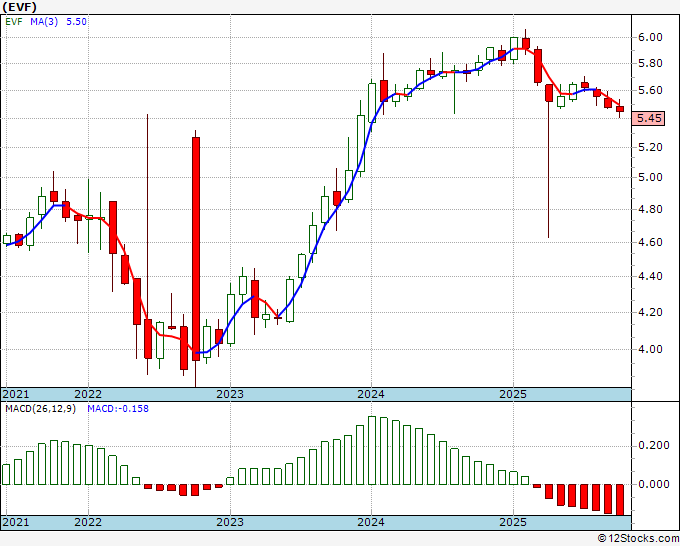
Task: Select 2023 on the MACD panel time axis
Action: click(x=230, y=522)
